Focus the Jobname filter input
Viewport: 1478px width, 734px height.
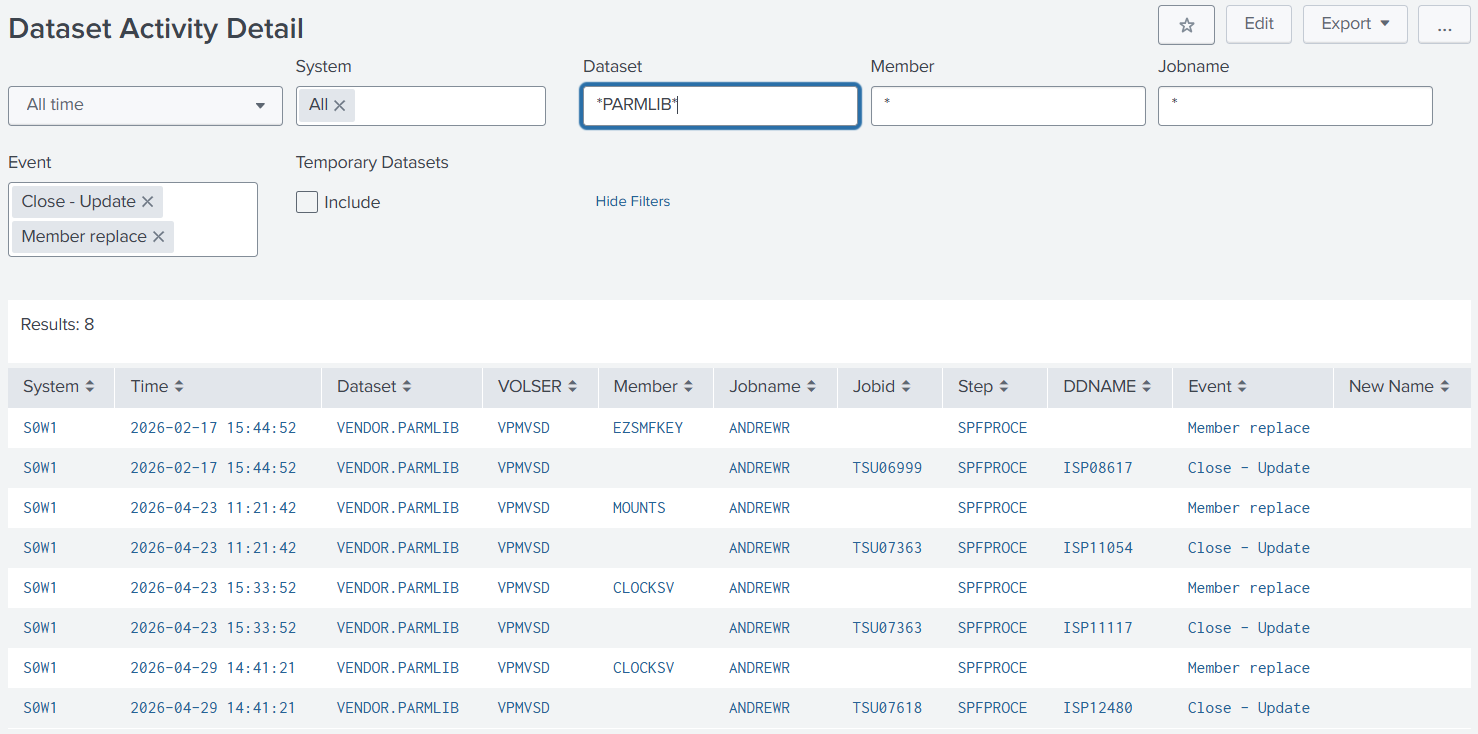1295,106
